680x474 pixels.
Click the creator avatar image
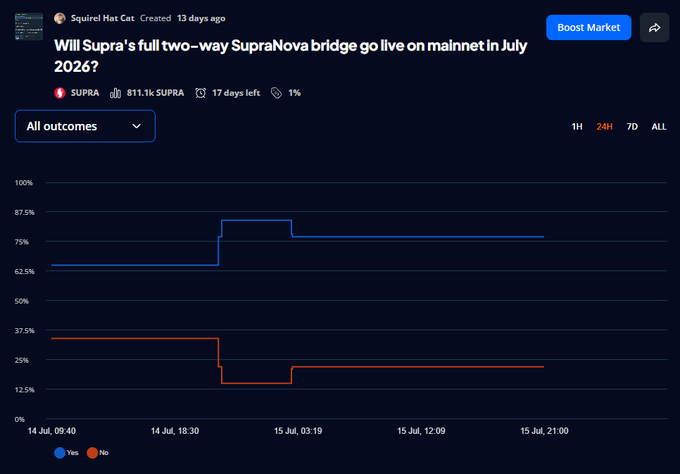tap(60, 18)
